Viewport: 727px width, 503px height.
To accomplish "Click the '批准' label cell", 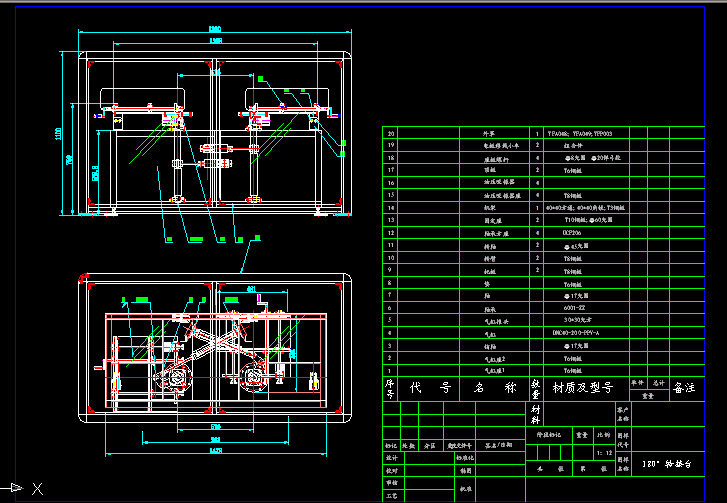I will (465, 489).
